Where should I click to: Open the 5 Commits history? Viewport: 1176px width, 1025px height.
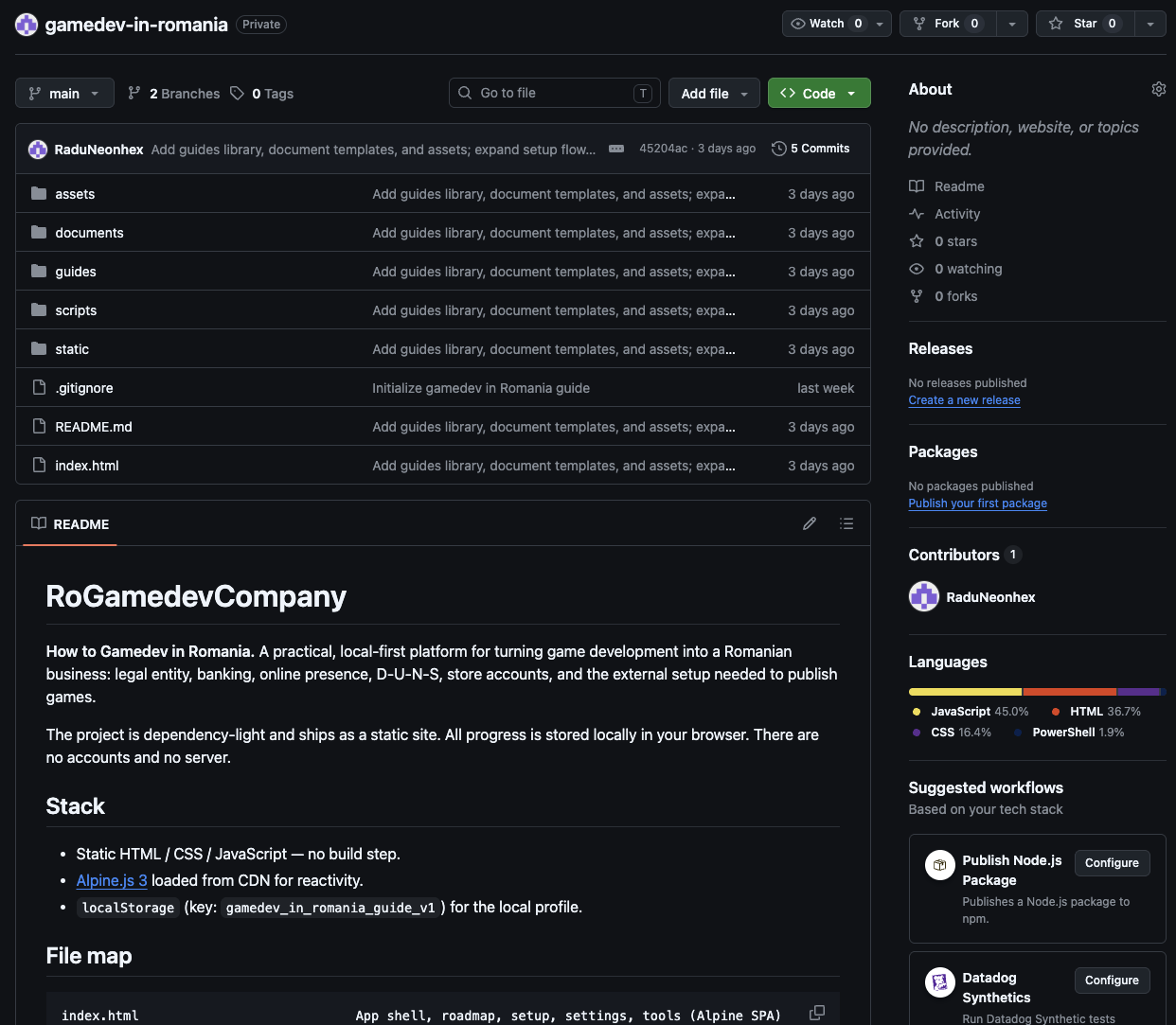pyautogui.click(x=811, y=149)
